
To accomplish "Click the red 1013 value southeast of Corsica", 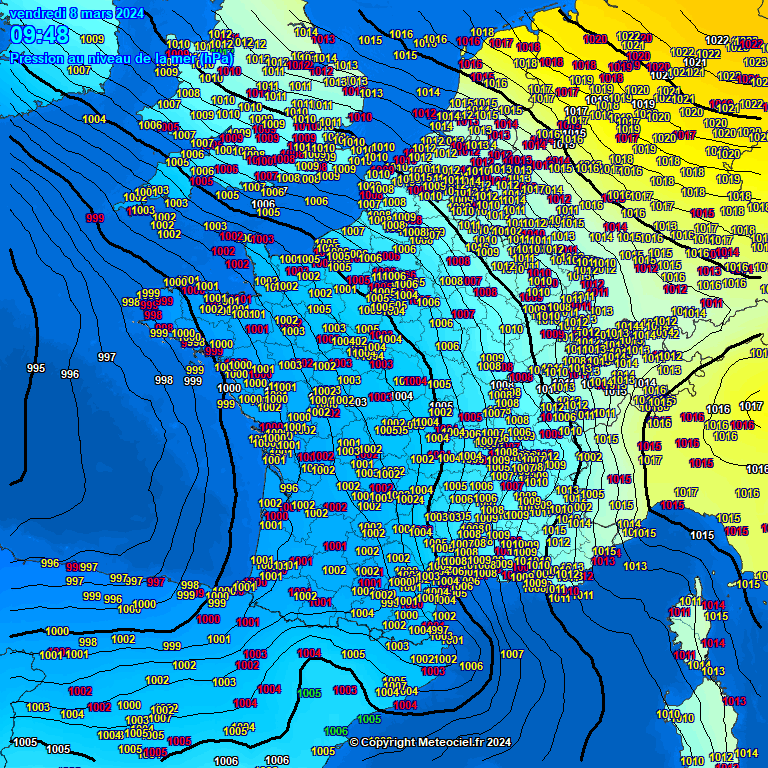I will pos(734,701).
